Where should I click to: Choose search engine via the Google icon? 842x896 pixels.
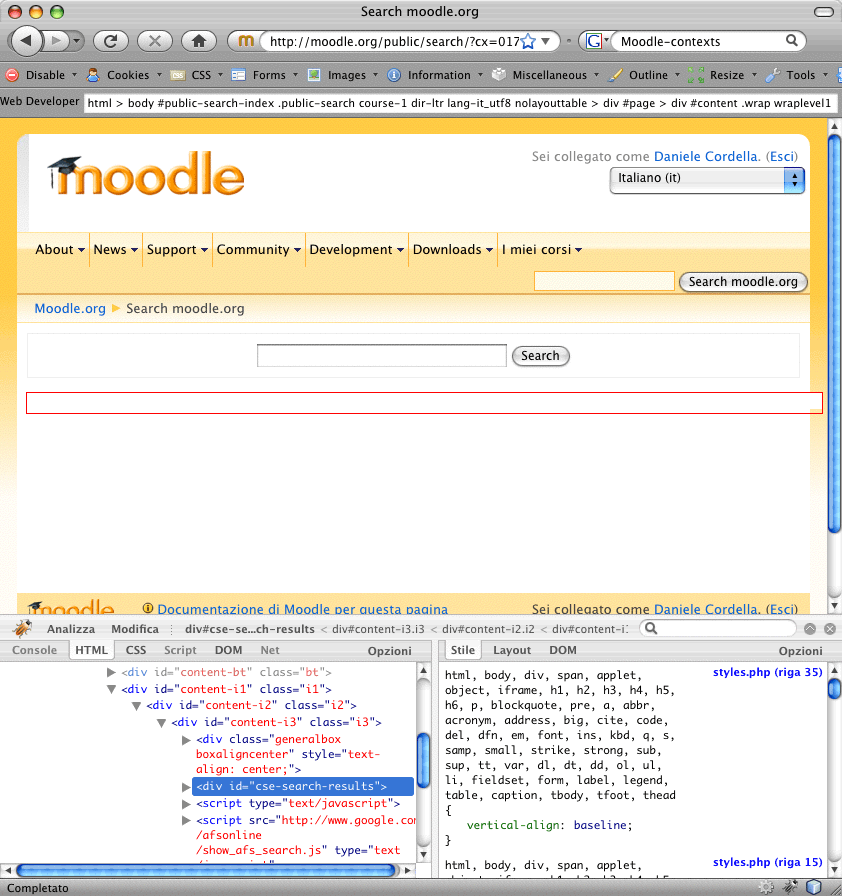(x=595, y=41)
